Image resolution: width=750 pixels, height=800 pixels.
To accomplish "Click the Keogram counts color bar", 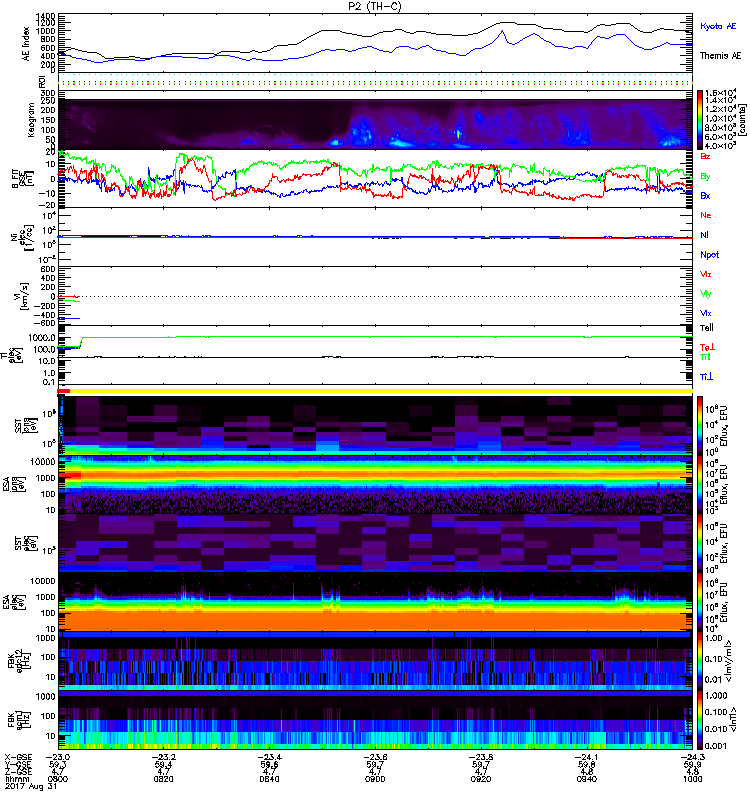I will (x=700, y=120).
